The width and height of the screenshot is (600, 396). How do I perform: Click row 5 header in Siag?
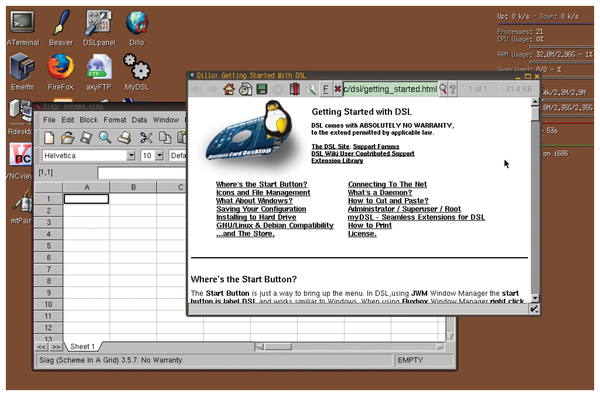49,246
